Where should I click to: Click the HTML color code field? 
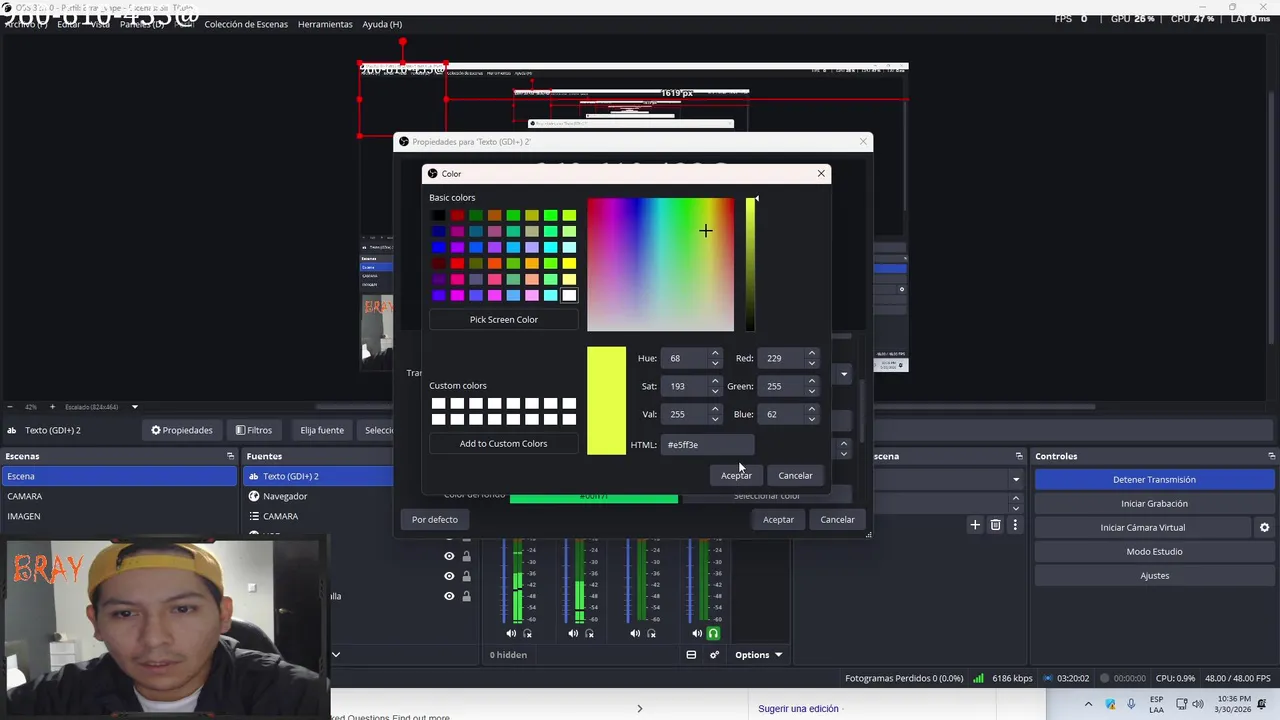(x=707, y=444)
